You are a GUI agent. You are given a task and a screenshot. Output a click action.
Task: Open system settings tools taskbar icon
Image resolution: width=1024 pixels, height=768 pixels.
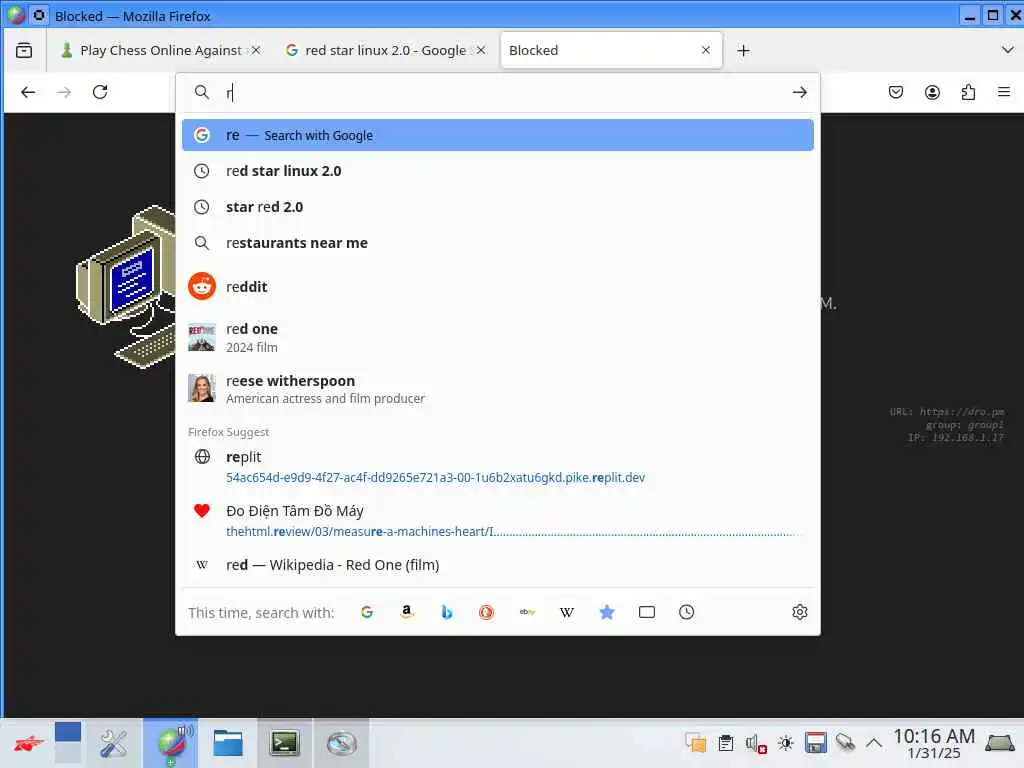pyautogui.click(x=113, y=743)
